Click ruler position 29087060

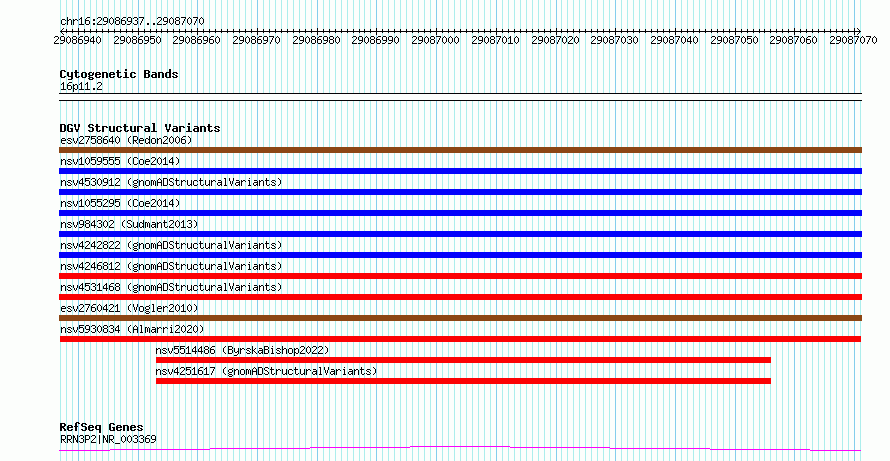point(794,40)
